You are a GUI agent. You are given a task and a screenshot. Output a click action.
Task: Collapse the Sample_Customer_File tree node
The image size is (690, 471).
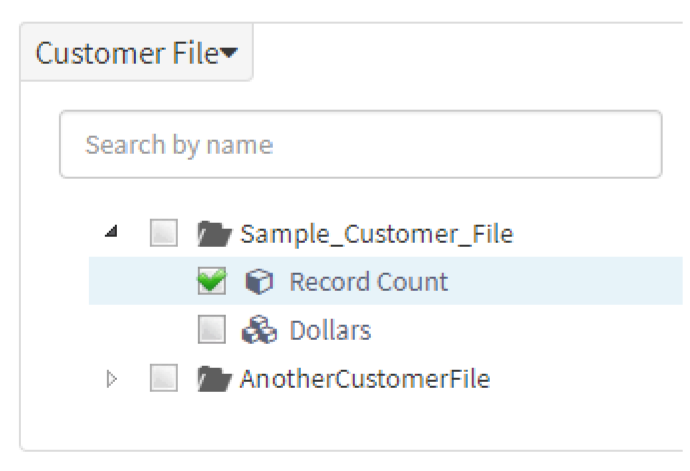click(x=111, y=231)
